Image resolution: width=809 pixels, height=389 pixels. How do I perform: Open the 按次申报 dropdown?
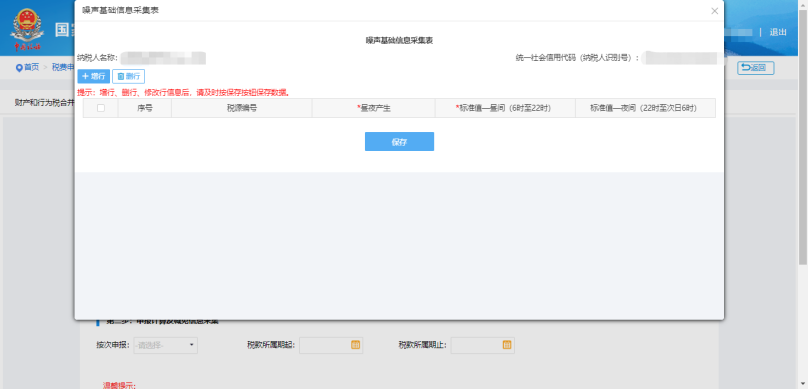[x=165, y=345]
